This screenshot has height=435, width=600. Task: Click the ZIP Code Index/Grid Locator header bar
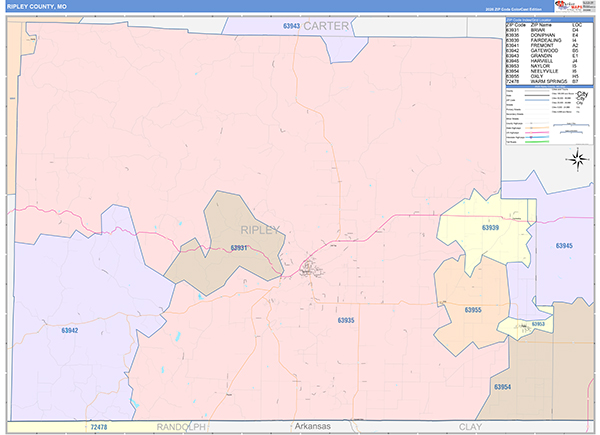point(549,20)
